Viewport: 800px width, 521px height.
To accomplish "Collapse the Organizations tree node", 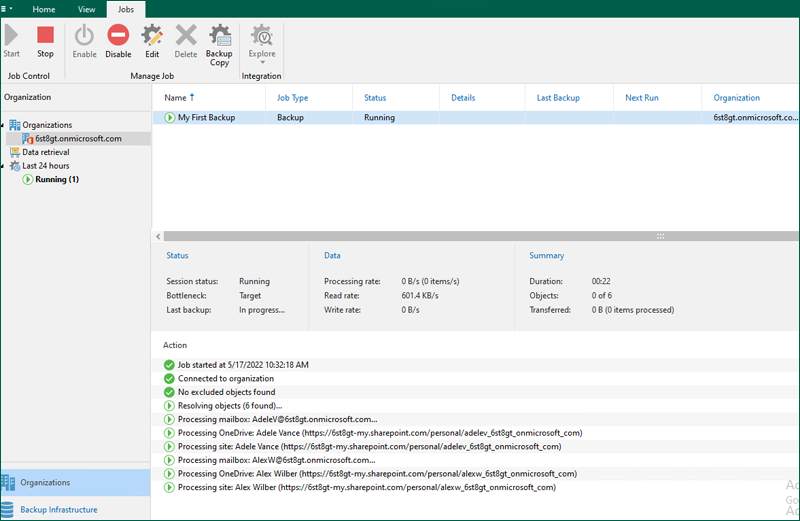I will pos(3,125).
